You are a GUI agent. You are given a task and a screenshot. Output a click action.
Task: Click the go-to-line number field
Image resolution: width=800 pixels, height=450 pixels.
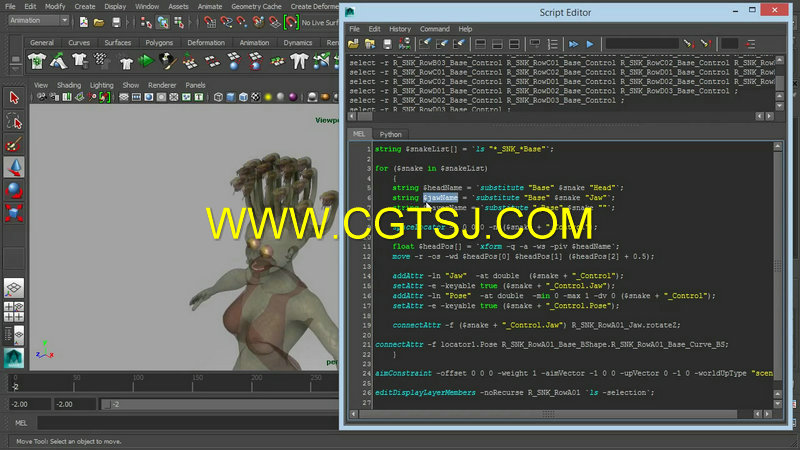point(729,44)
